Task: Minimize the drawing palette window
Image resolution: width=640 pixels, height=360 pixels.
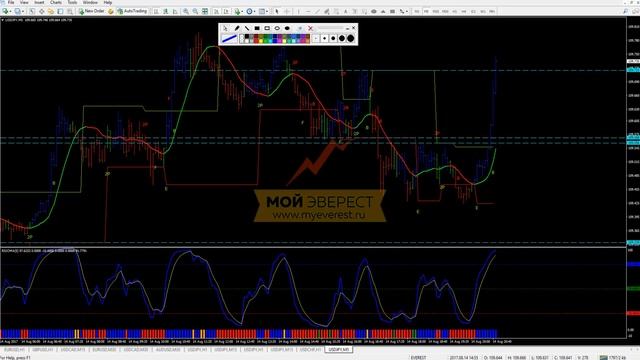Action: click(347, 29)
